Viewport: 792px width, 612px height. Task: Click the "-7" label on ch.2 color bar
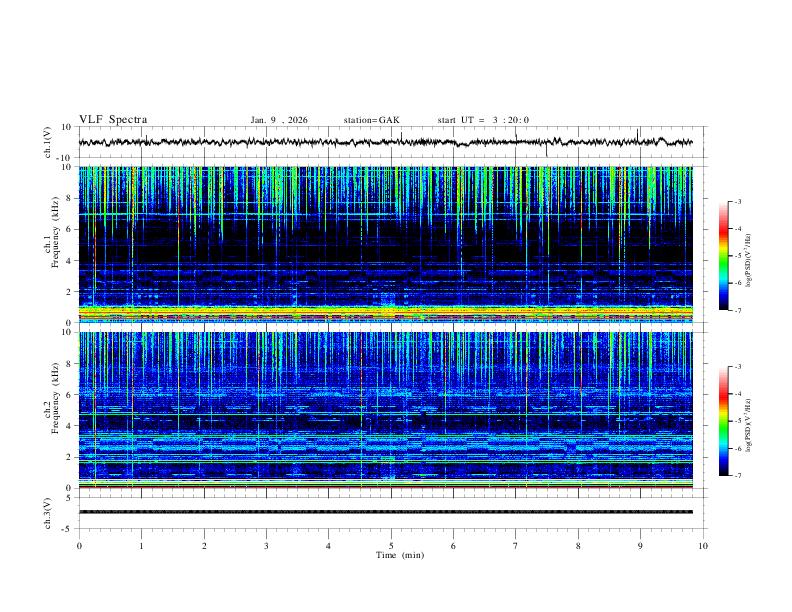point(737,475)
